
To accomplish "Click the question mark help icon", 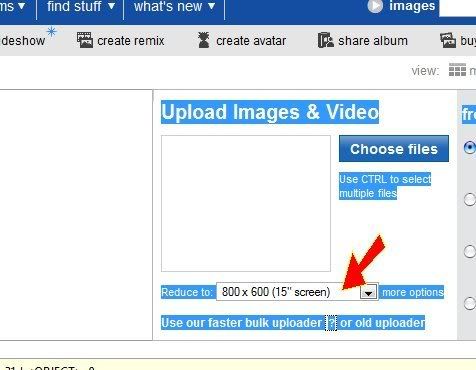I will pyautogui.click(x=331, y=322).
